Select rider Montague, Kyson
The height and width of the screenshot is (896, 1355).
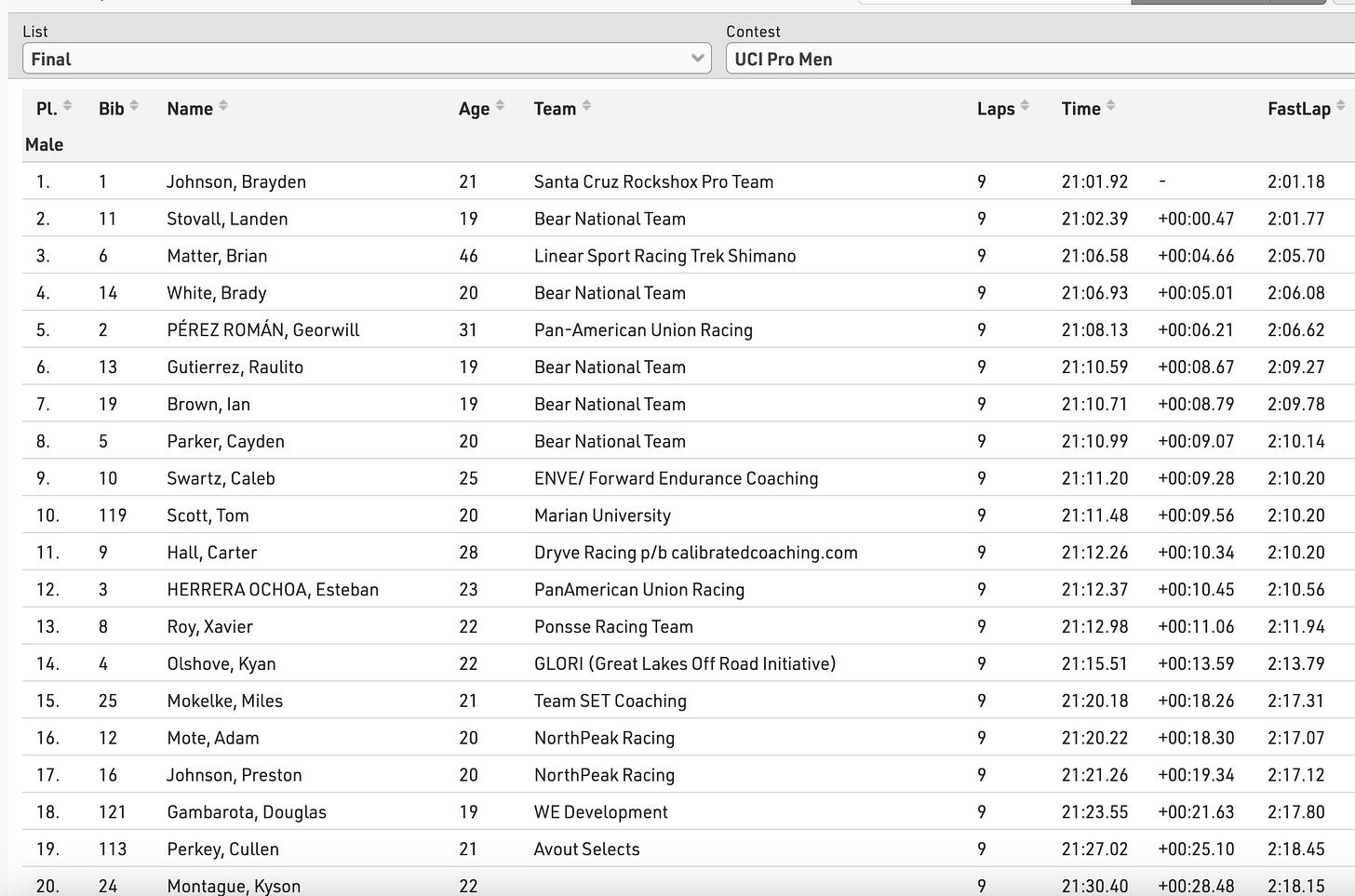tap(234, 887)
